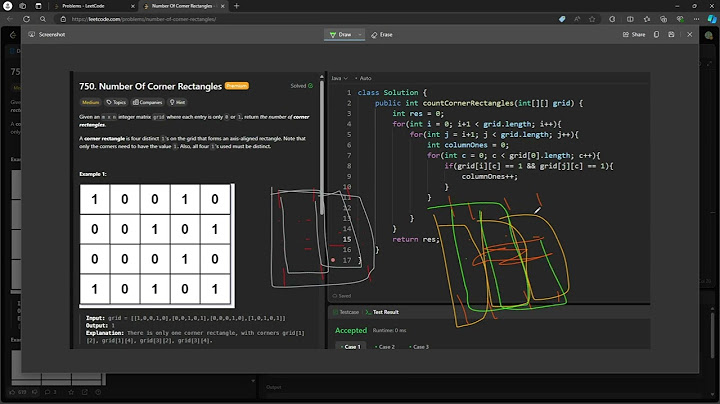720x404 pixels.
Task: Open the extension icon next to address bar
Action: [x=612, y=19]
